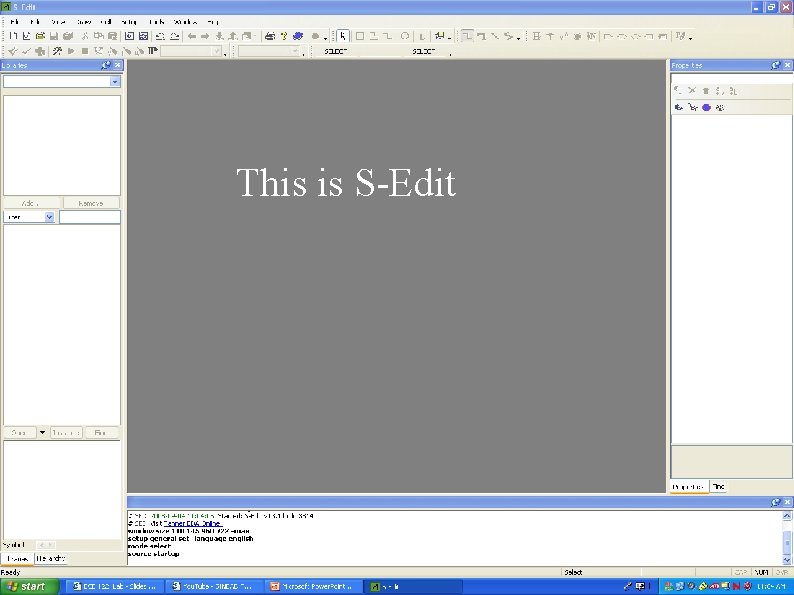Click the green checkmark toolbar icon
The image size is (794, 595).
26,51
